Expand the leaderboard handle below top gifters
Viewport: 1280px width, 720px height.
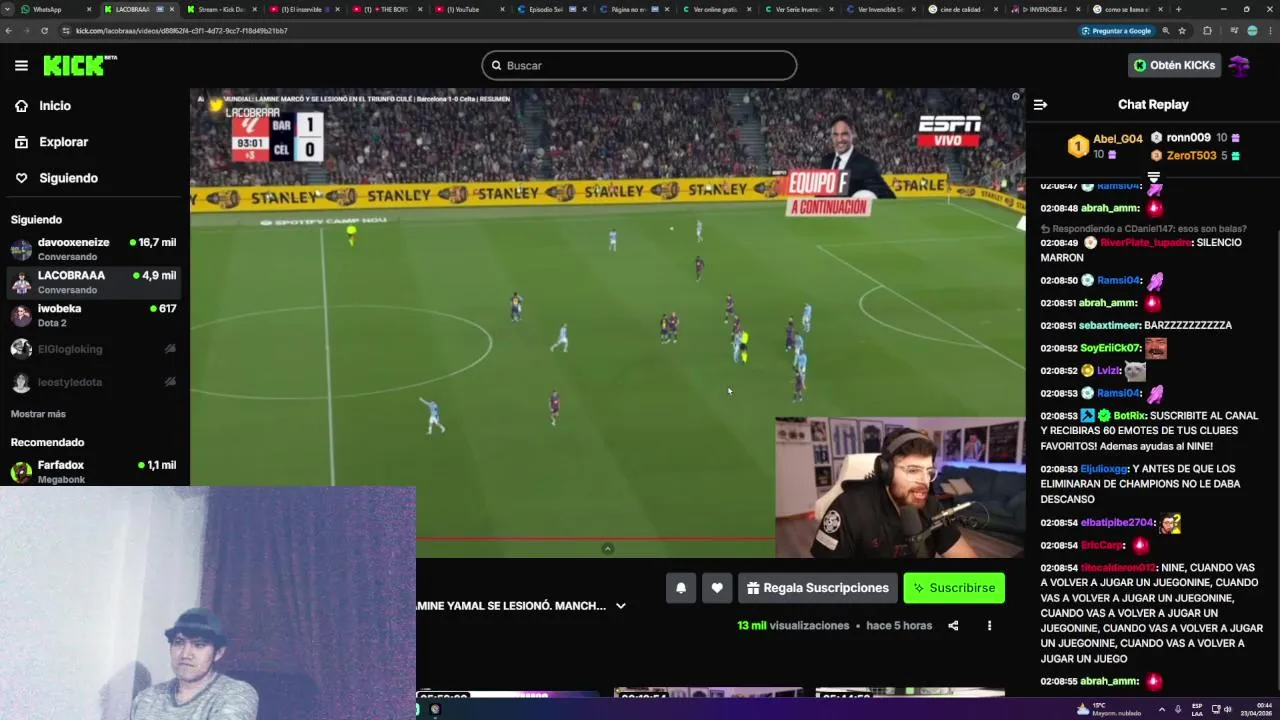[1153, 176]
